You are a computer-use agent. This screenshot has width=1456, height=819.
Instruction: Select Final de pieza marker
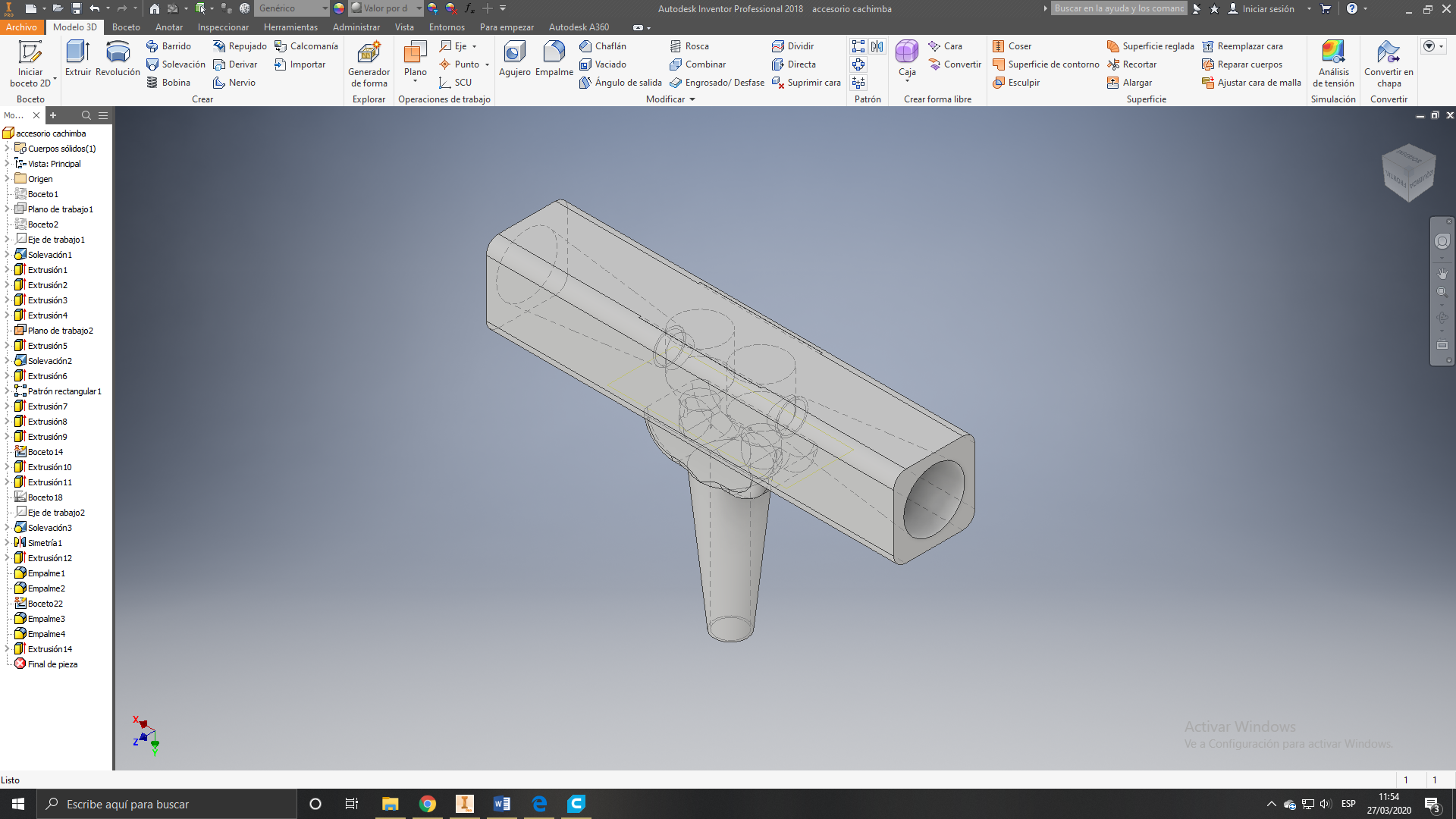(x=52, y=664)
